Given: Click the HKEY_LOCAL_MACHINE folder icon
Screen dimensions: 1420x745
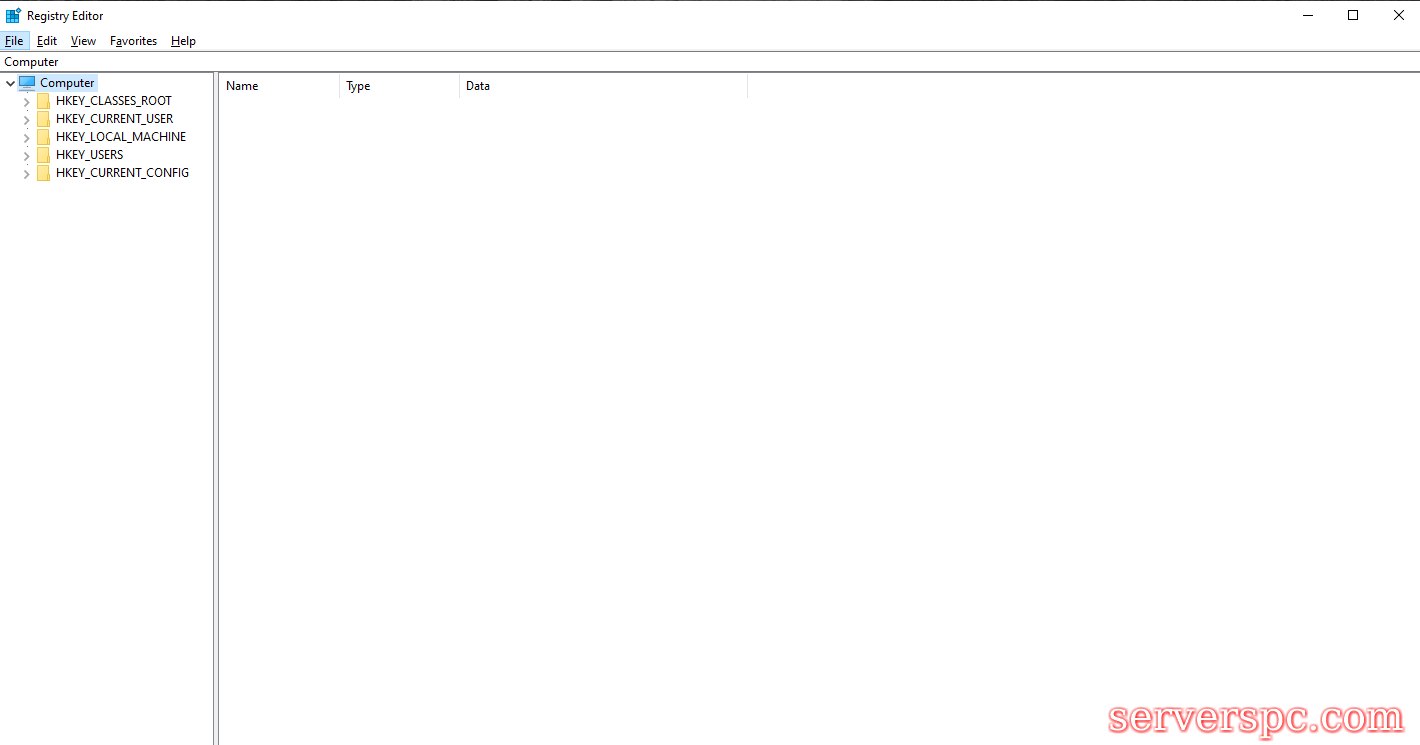Looking at the screenshot, I should click(x=43, y=137).
